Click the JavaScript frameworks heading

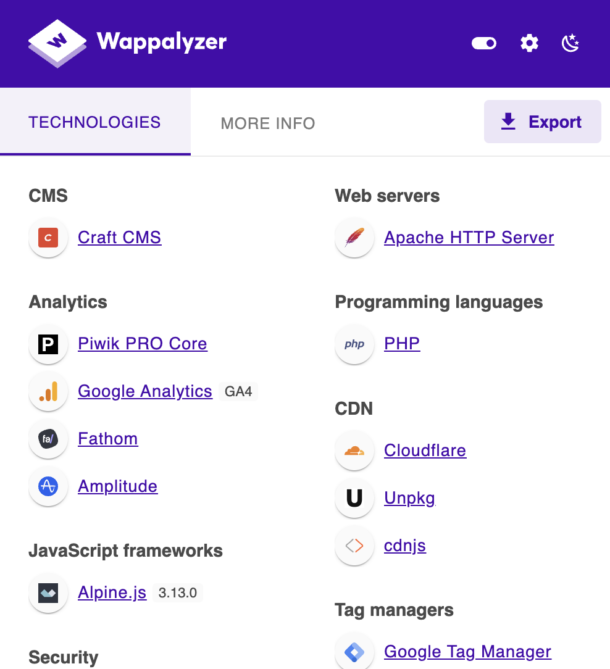tap(125, 550)
